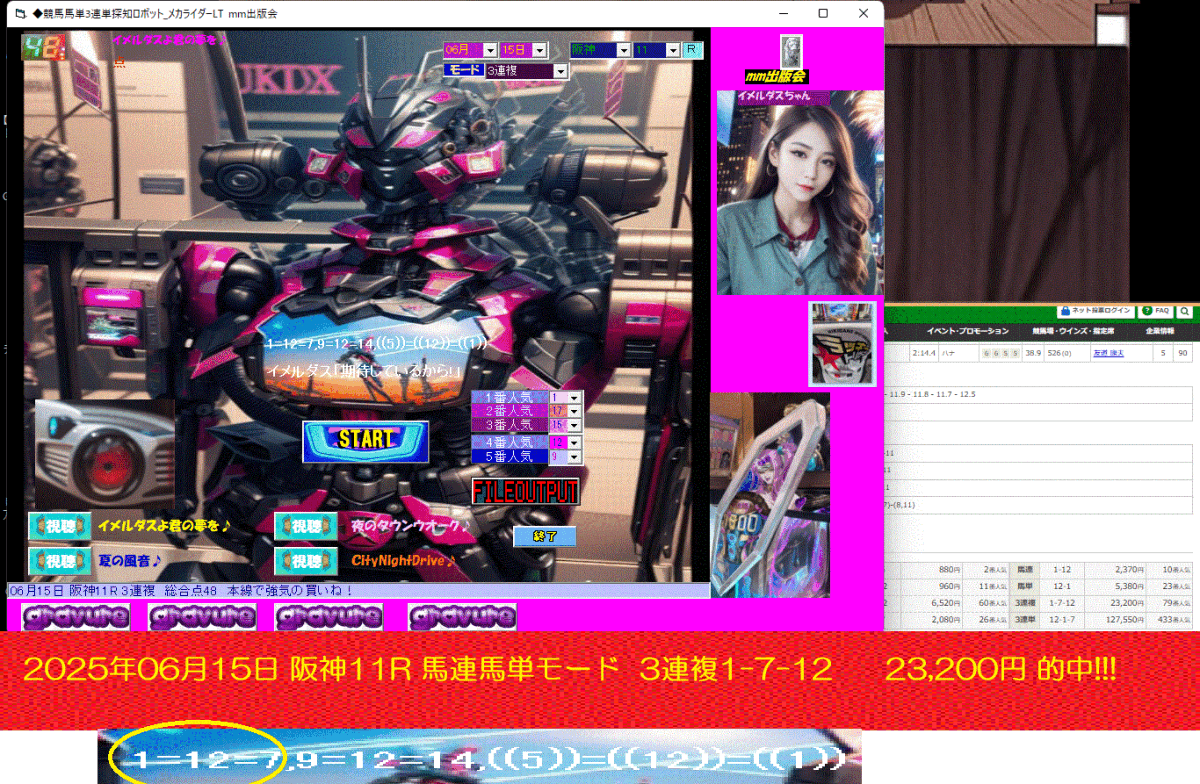Click the purple hexagon gadget image
Screen dimensions: 1200x784
[770, 494]
